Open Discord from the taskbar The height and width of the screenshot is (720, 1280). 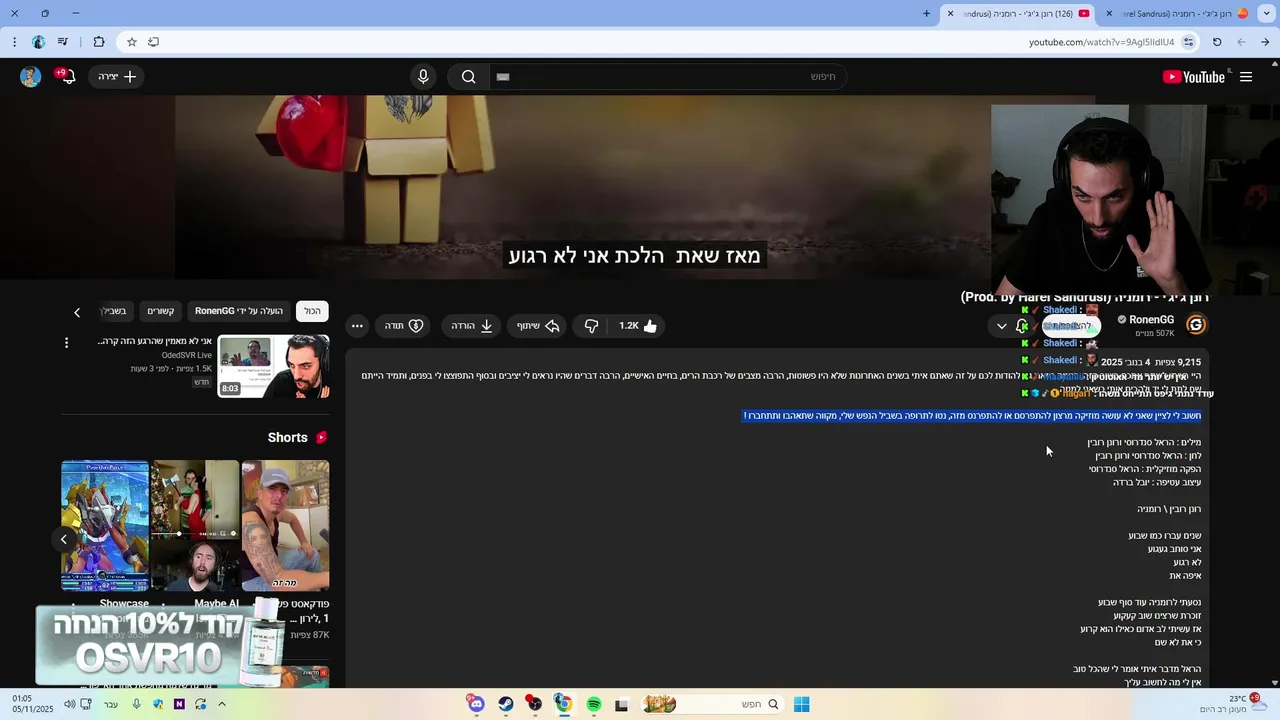click(476, 704)
